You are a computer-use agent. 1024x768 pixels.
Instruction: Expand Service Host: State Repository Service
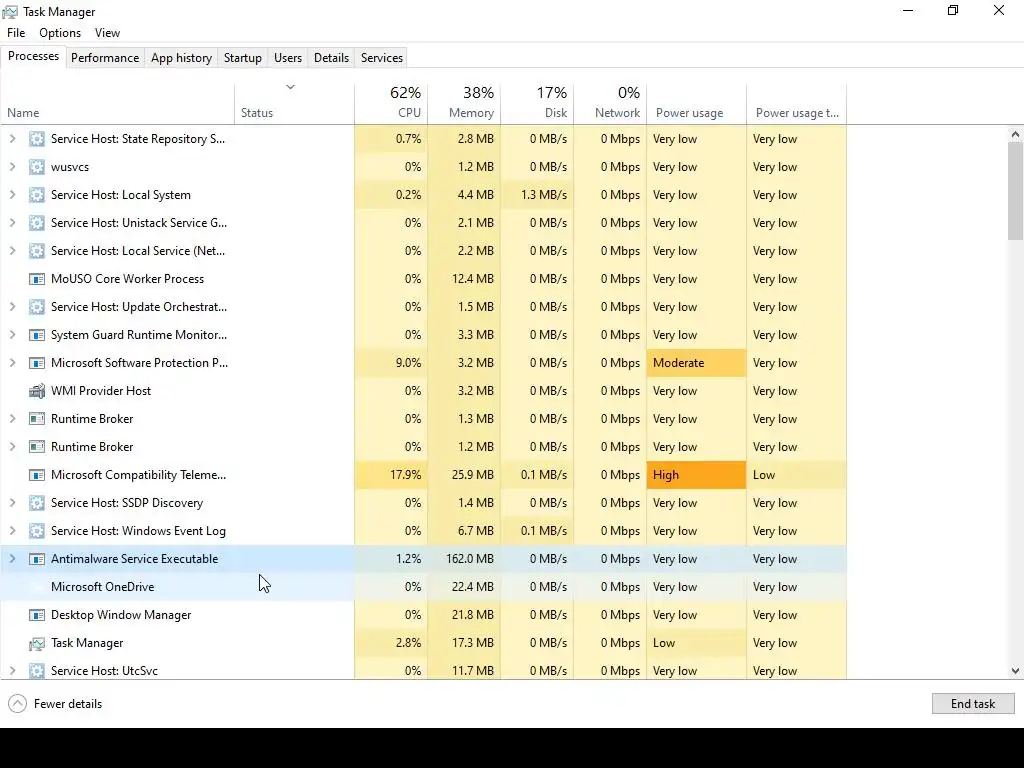[12, 138]
